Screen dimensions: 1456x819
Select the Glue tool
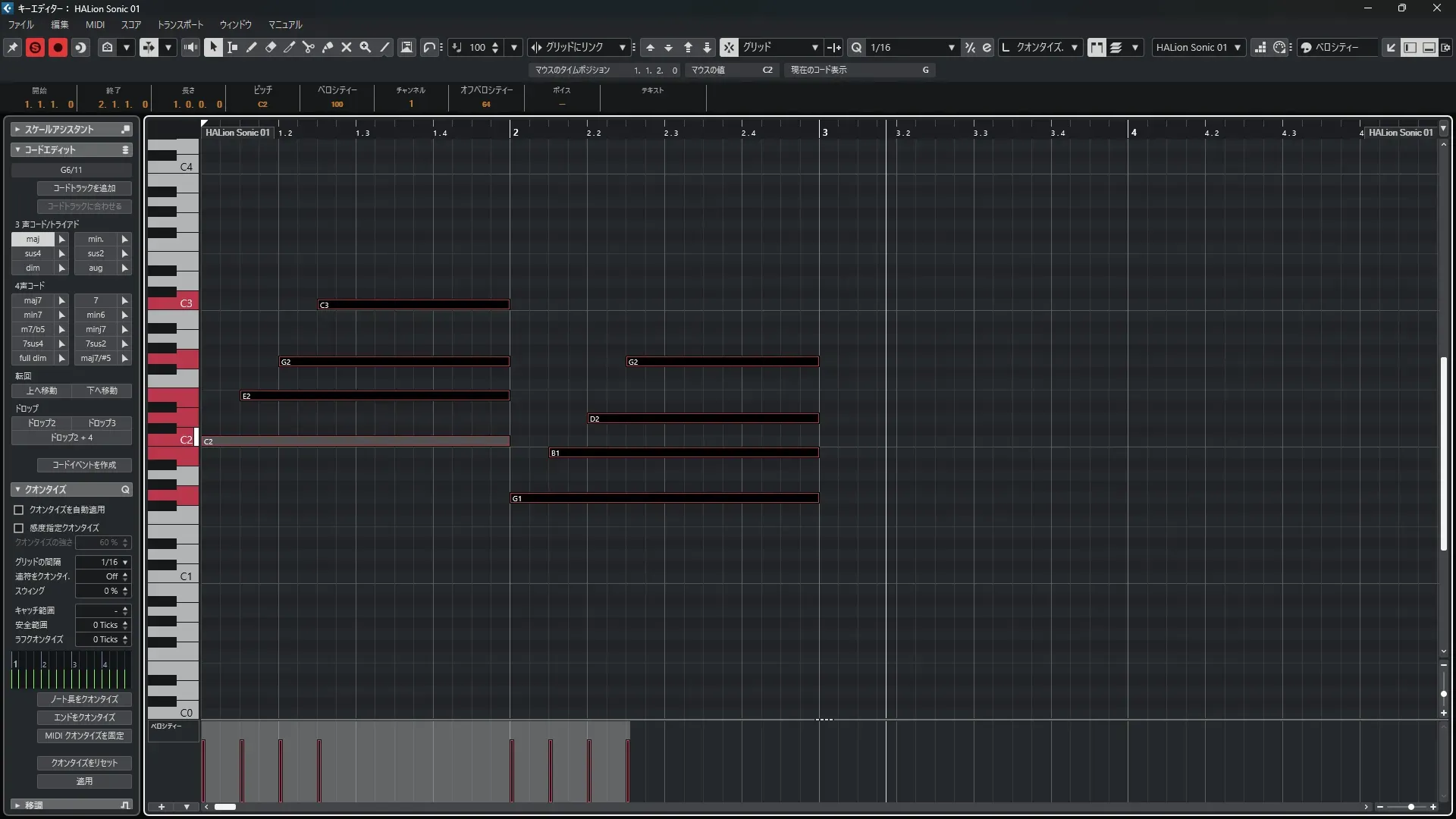328,47
